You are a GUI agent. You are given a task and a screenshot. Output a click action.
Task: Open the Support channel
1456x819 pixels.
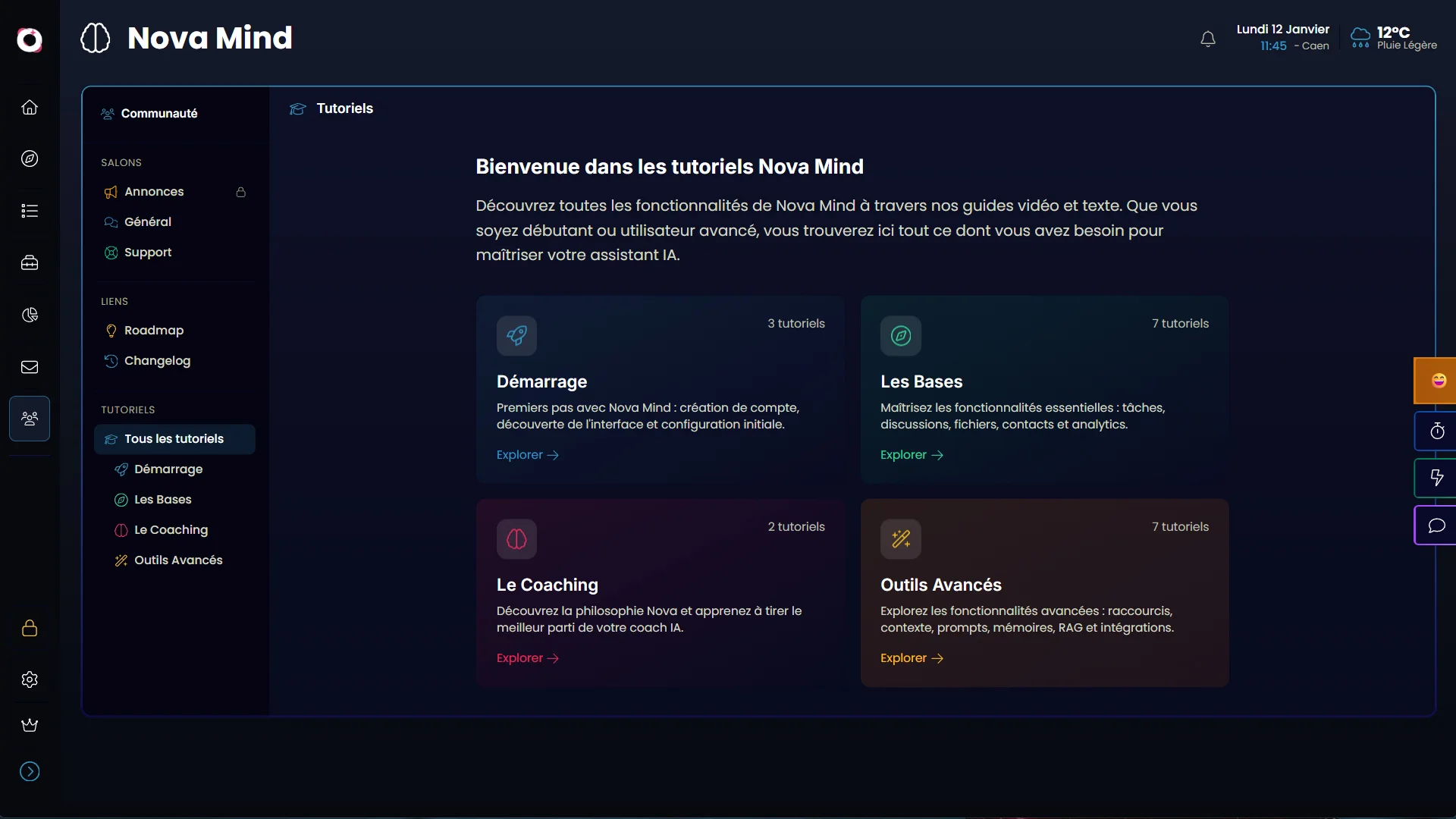tap(148, 253)
